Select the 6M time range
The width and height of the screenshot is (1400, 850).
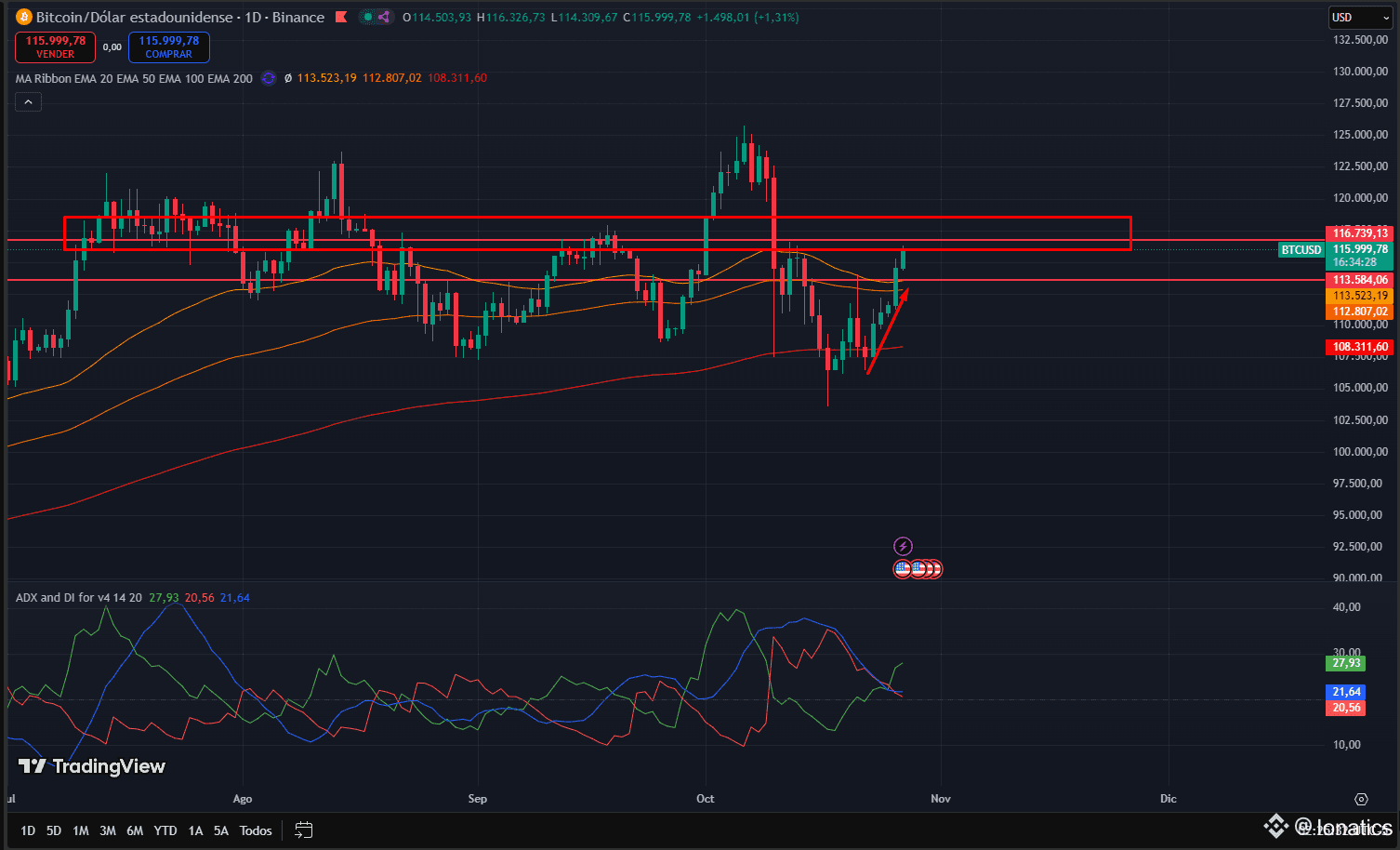(x=135, y=830)
